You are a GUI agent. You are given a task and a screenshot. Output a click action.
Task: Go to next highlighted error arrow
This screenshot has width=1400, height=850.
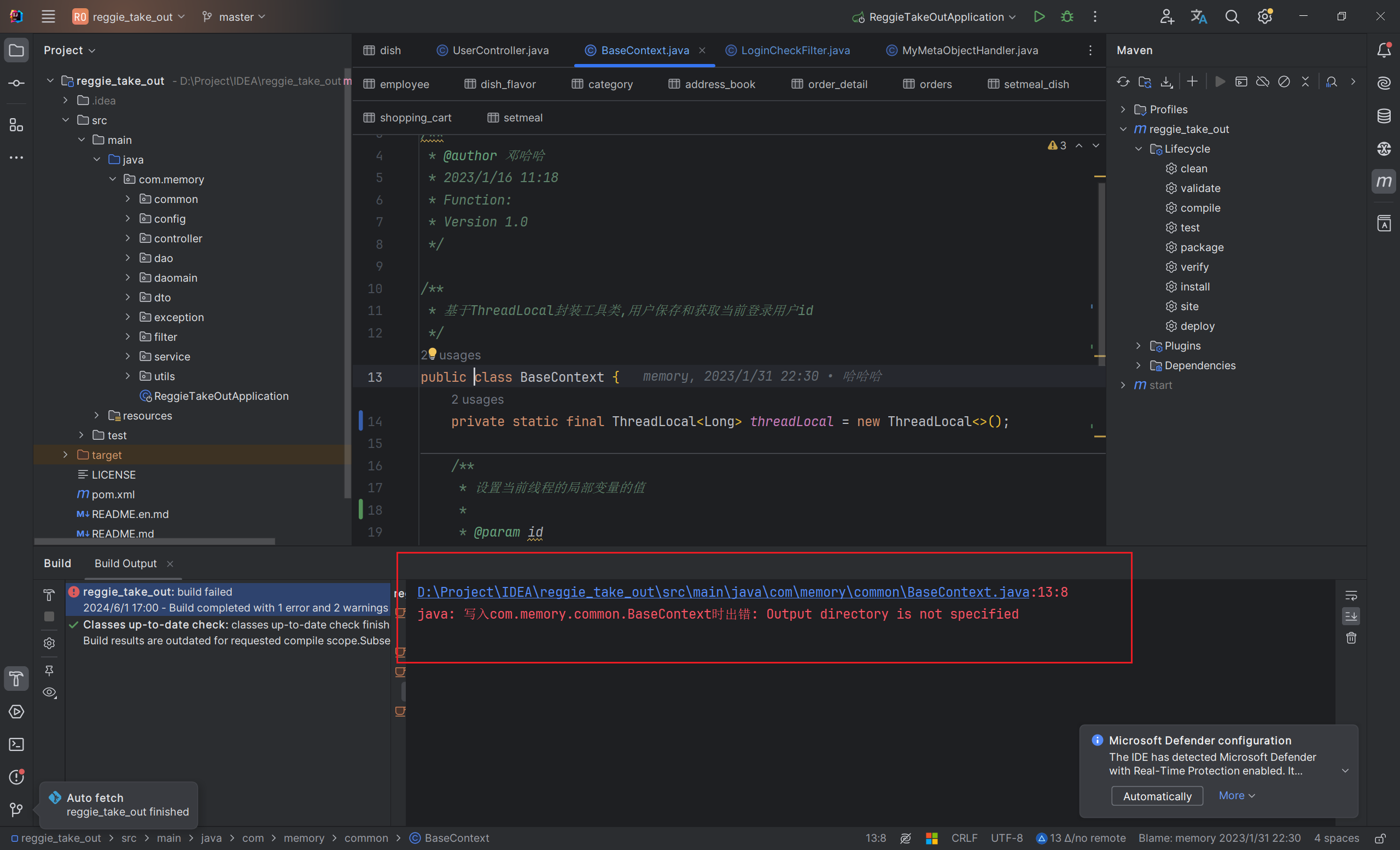click(x=1095, y=145)
